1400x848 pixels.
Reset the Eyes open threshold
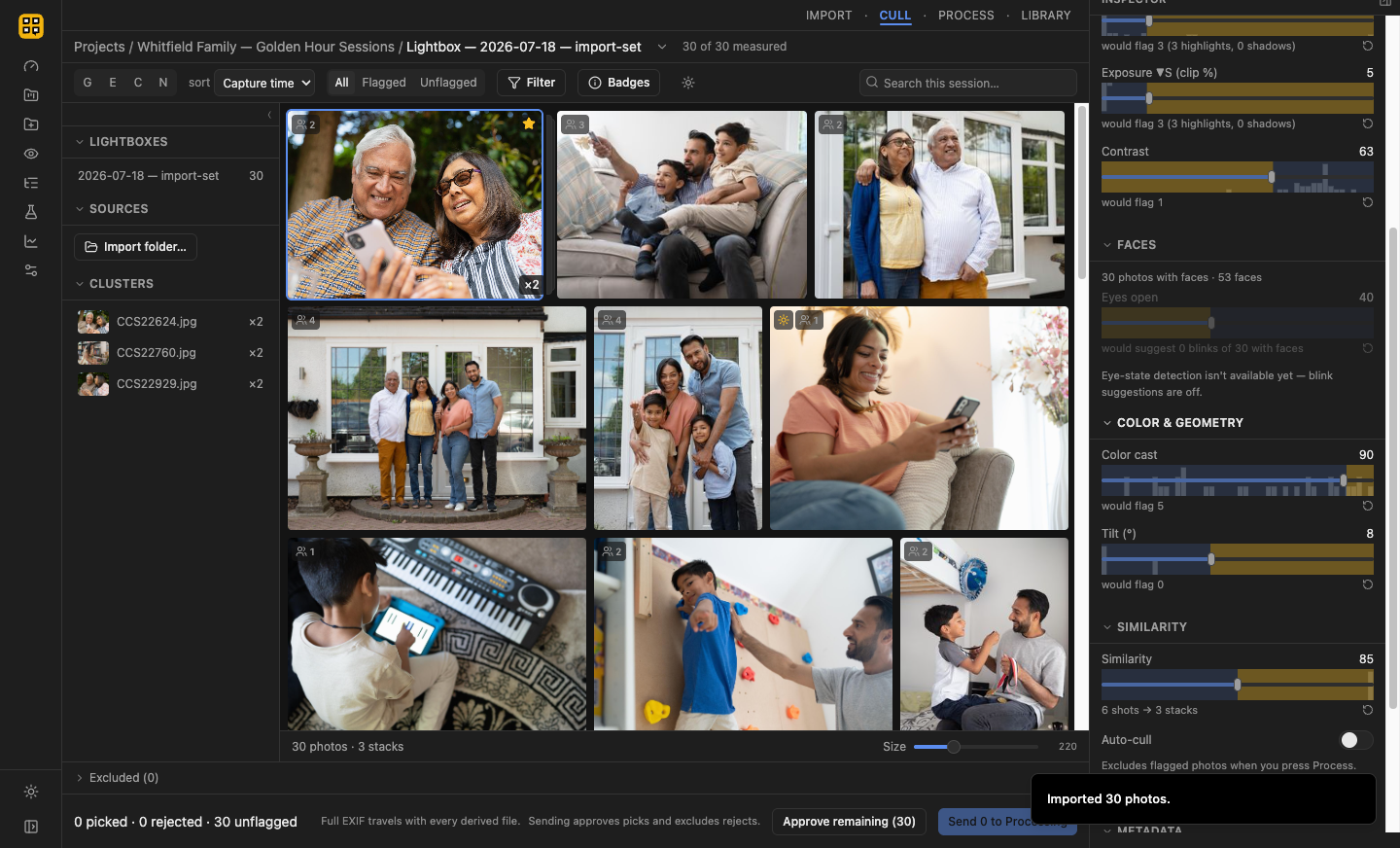tap(1367, 348)
